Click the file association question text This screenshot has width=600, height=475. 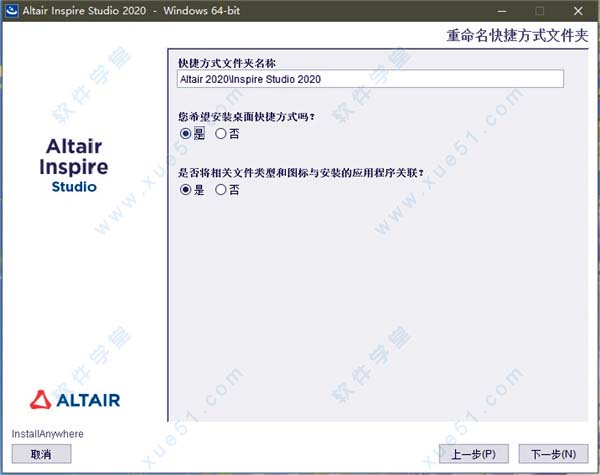pyautogui.click(x=301, y=173)
